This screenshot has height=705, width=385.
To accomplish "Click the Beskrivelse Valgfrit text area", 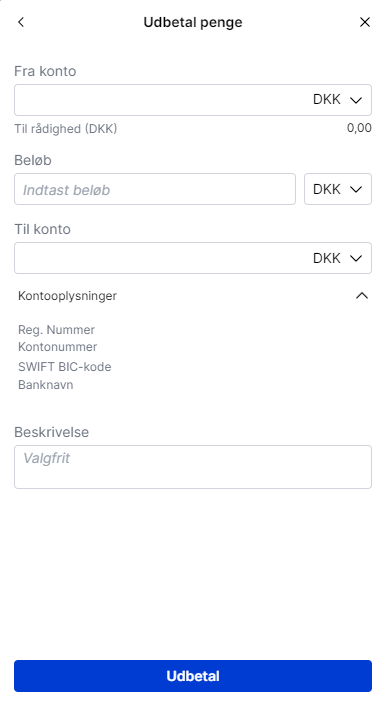I will 192,467.
